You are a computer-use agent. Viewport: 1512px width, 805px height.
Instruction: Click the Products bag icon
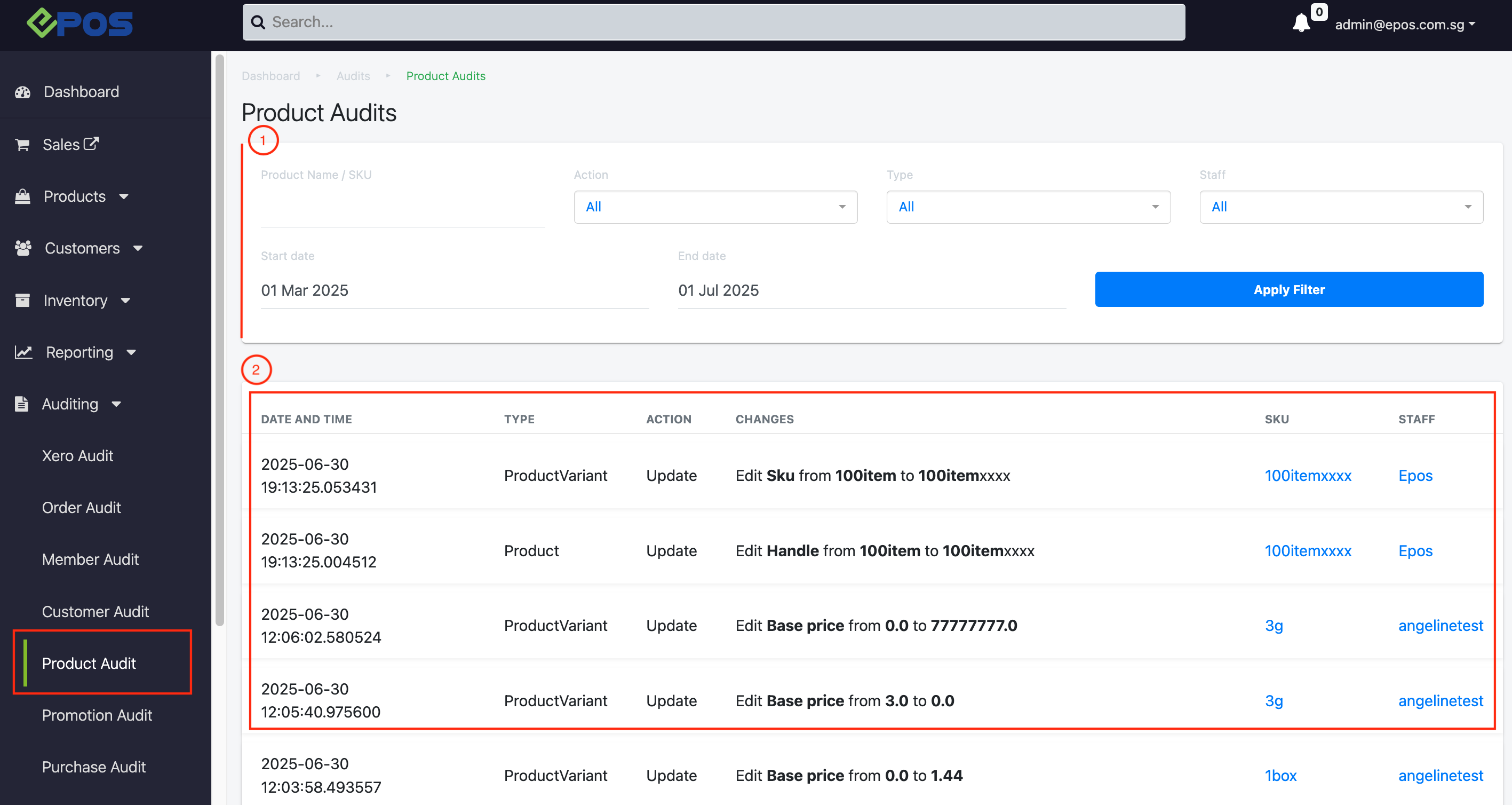(x=23, y=196)
